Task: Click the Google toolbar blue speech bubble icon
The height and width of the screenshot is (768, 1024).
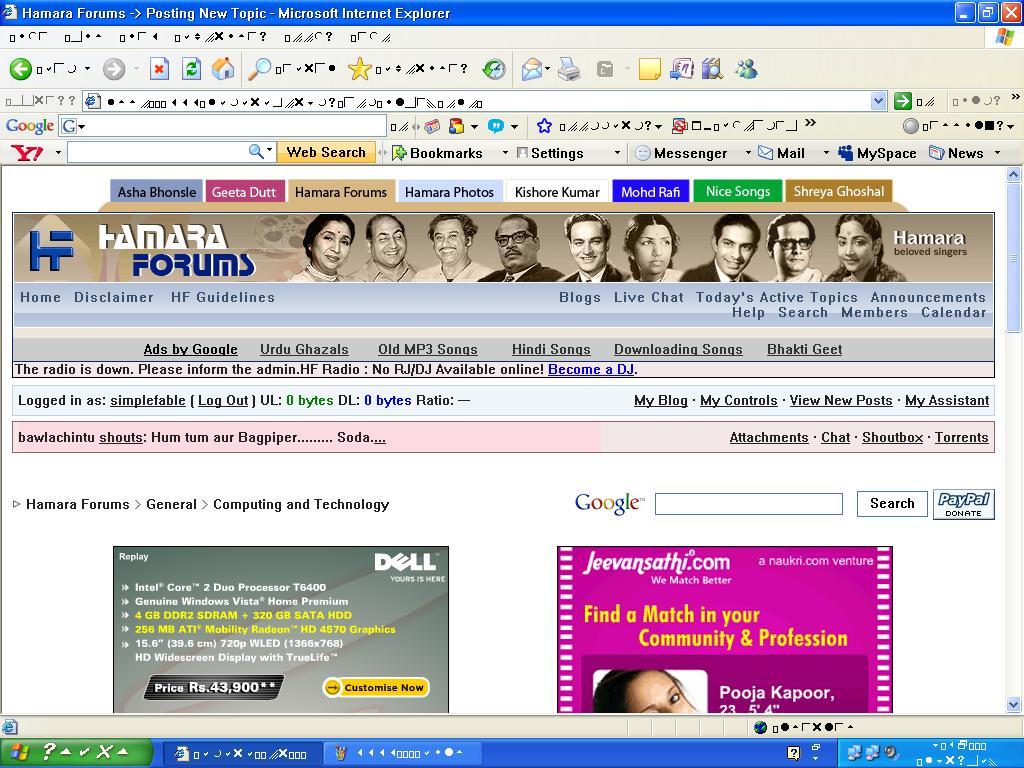Action: (x=496, y=126)
